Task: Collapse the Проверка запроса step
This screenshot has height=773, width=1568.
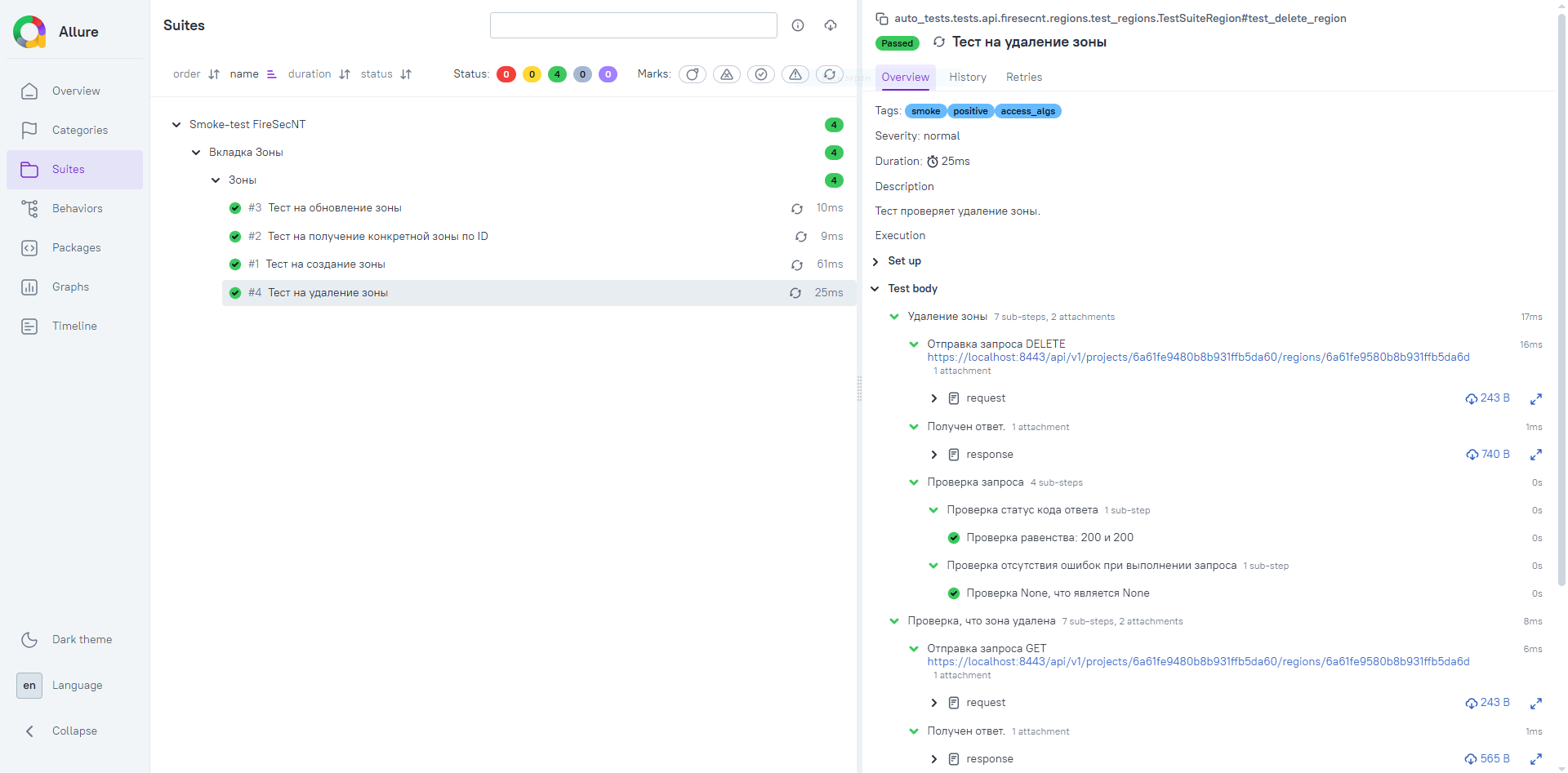Action: tap(914, 482)
